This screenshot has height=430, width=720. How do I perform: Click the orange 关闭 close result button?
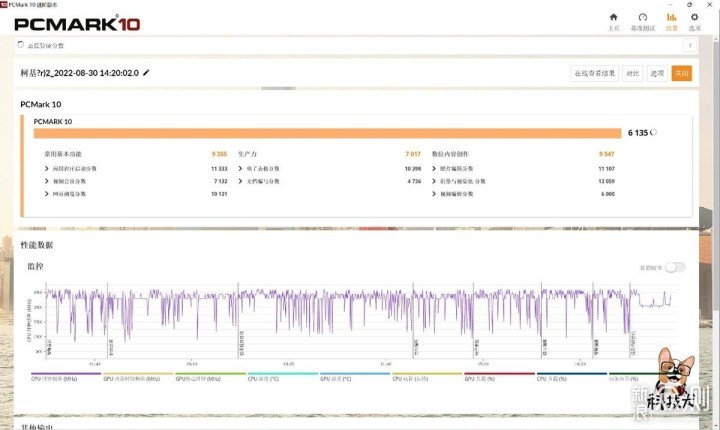point(681,73)
